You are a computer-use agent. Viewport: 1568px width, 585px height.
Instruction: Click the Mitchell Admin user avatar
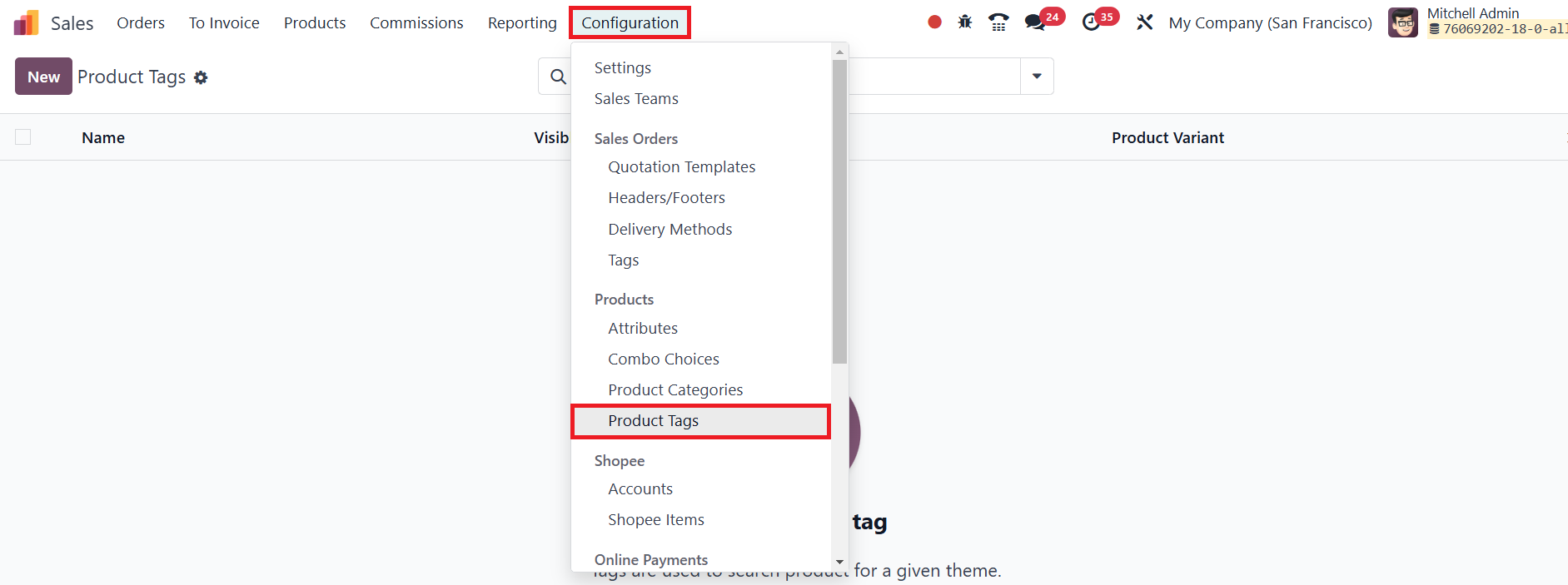(1402, 22)
